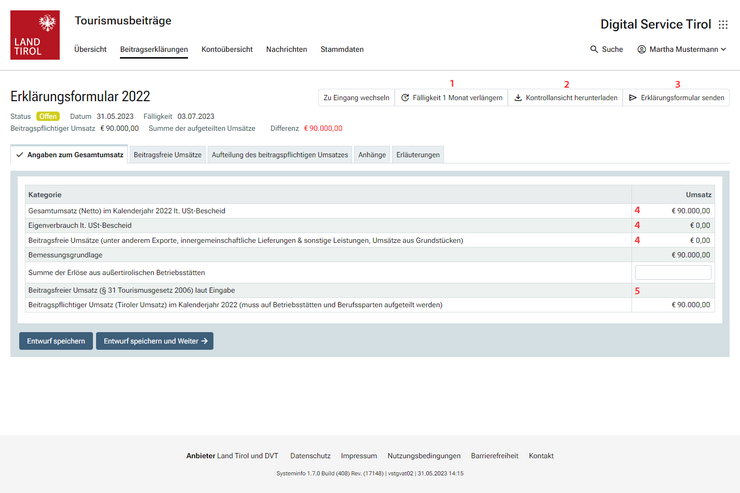The height and width of the screenshot is (493, 740).
Task: Click the user profile icon
Action: click(642, 49)
